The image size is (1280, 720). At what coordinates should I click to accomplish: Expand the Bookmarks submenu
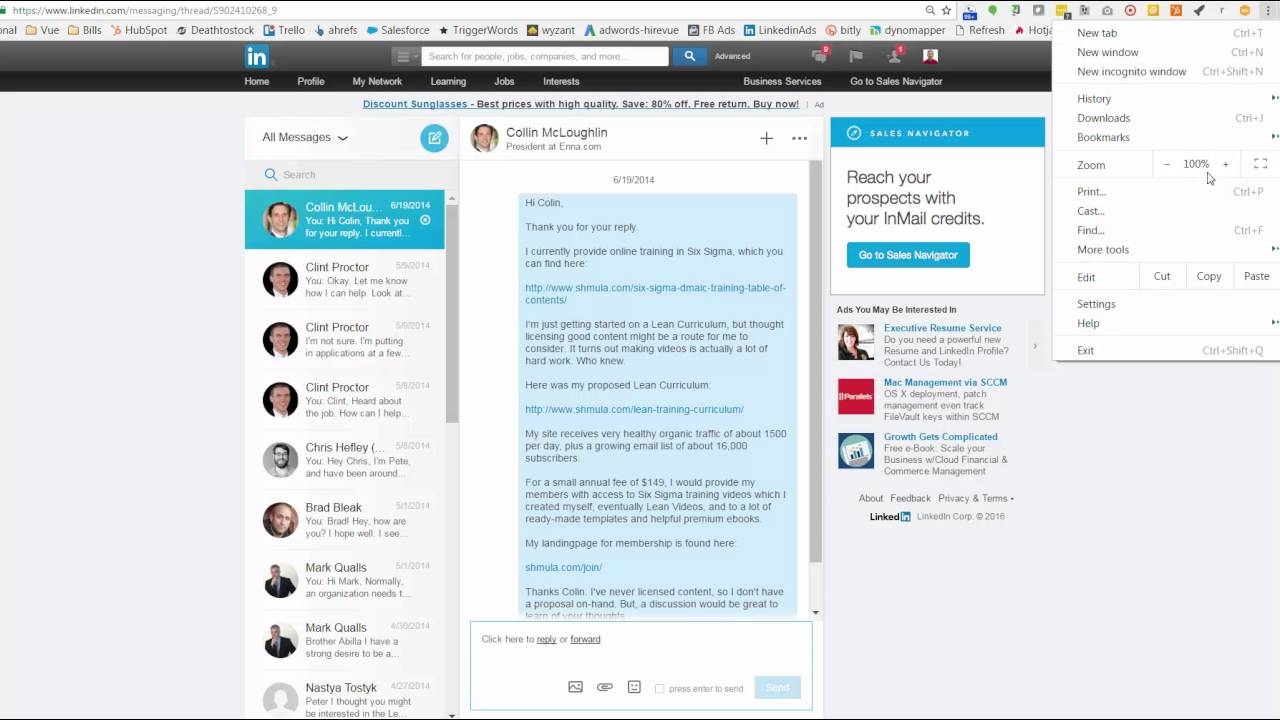pos(1103,137)
